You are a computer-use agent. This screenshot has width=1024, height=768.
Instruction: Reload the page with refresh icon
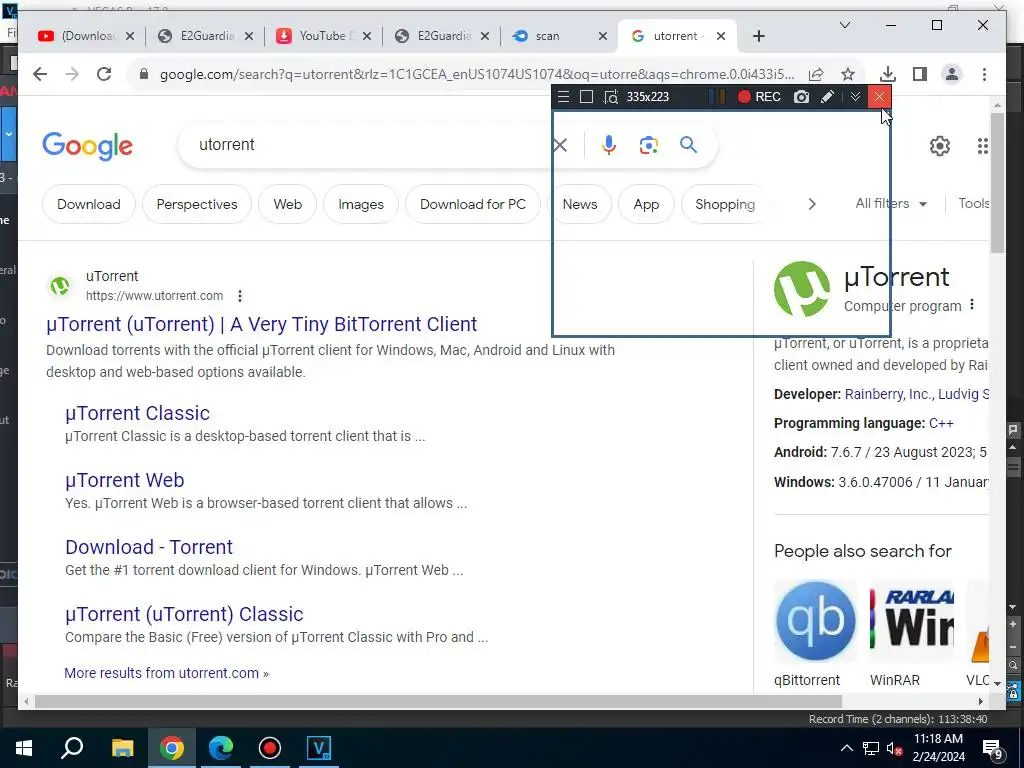coord(104,74)
